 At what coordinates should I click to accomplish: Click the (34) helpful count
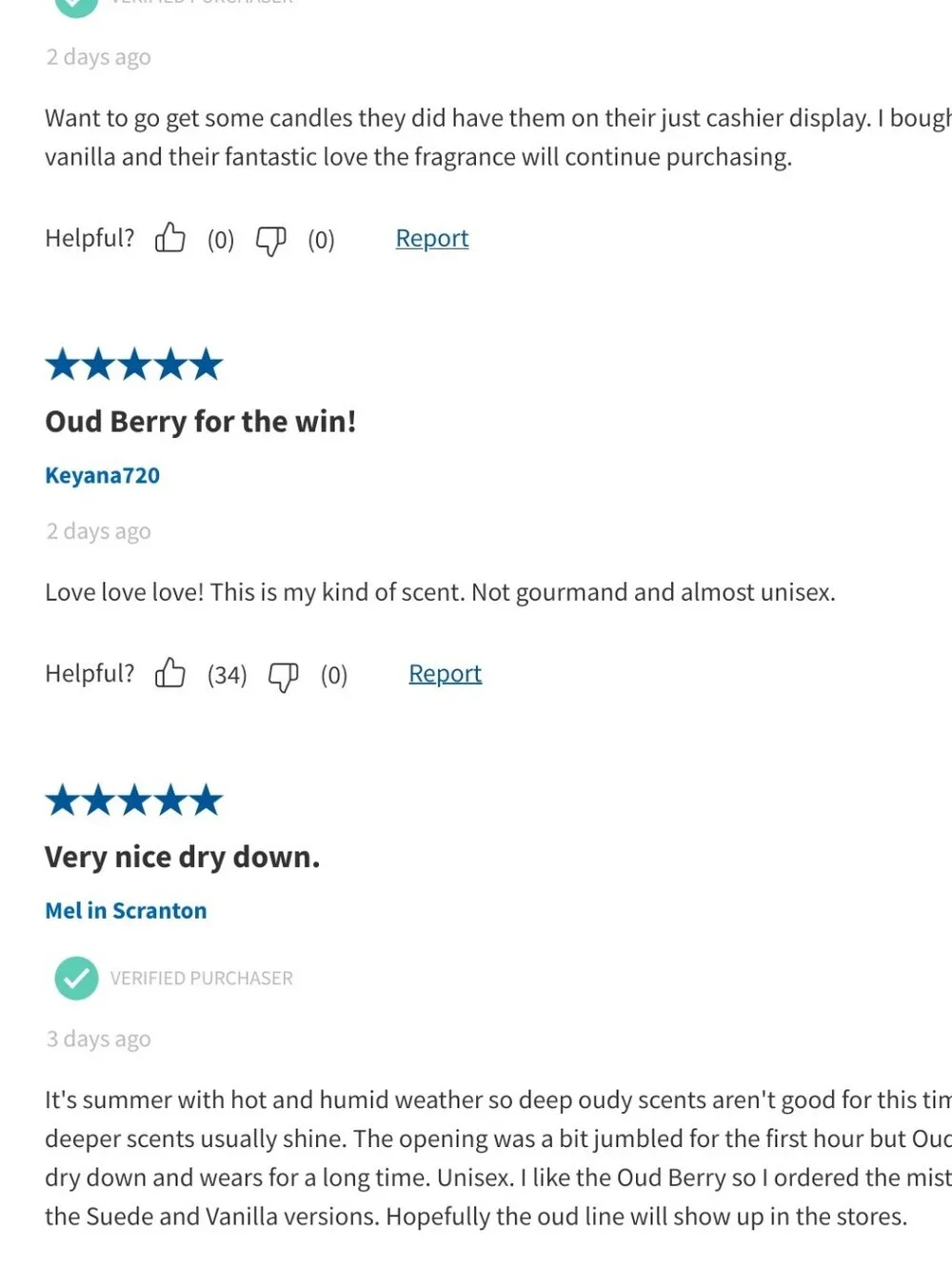tap(227, 675)
